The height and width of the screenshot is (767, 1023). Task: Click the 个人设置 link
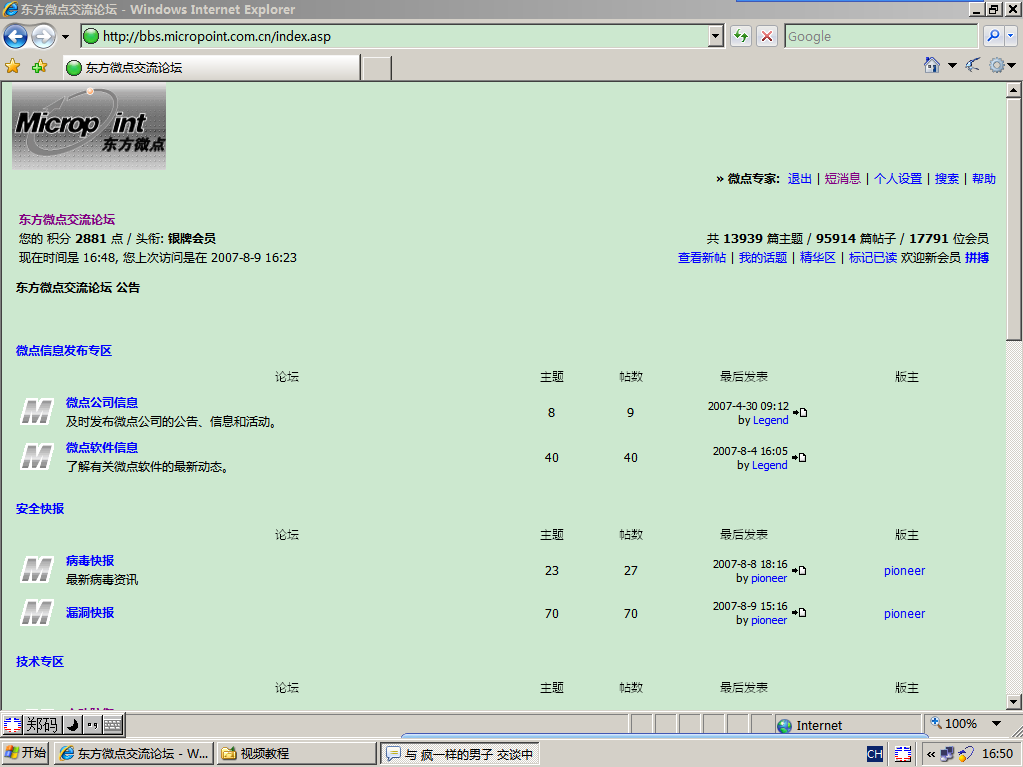[x=897, y=179]
